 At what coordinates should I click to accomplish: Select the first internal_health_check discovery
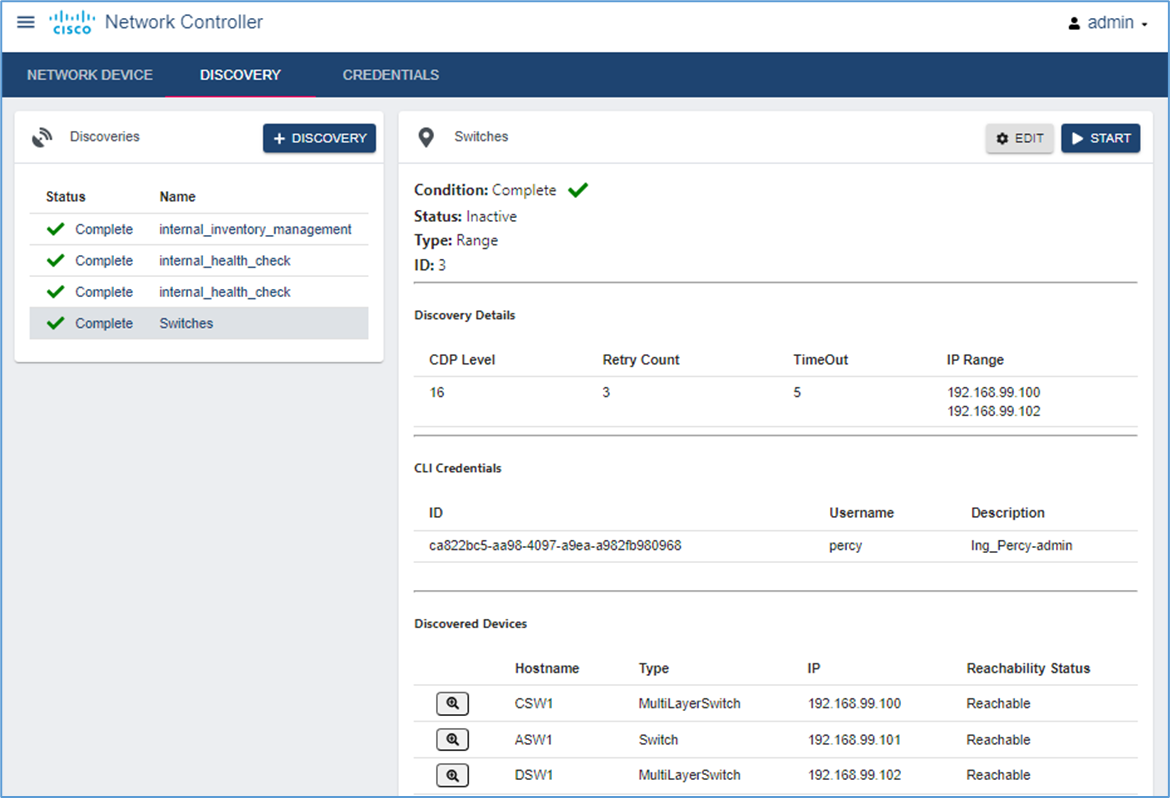point(225,261)
